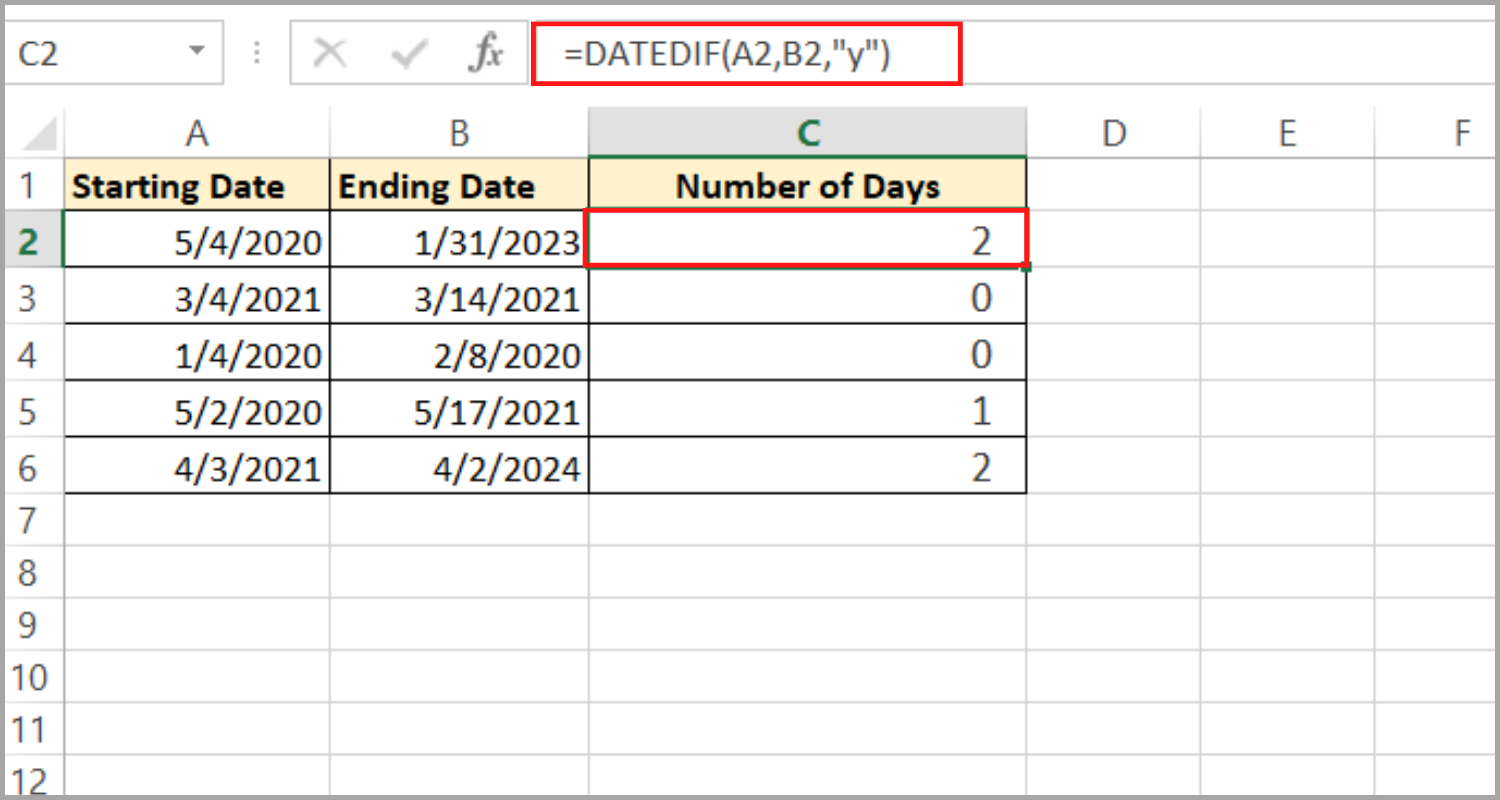Expand the Name Box dropdown arrow
This screenshot has width=1500, height=800.
click(196, 51)
